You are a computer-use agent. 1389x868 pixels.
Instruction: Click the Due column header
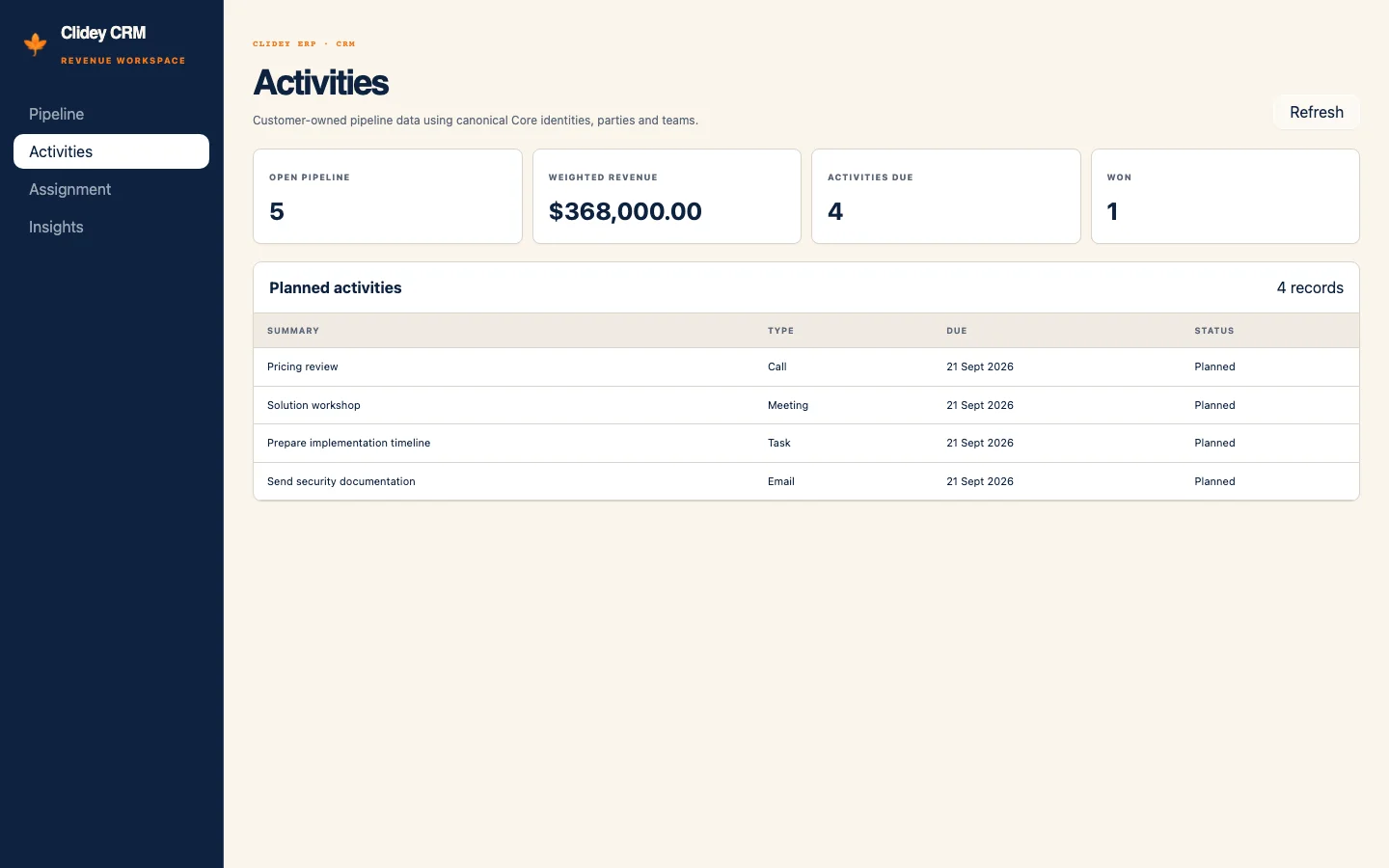coord(957,331)
